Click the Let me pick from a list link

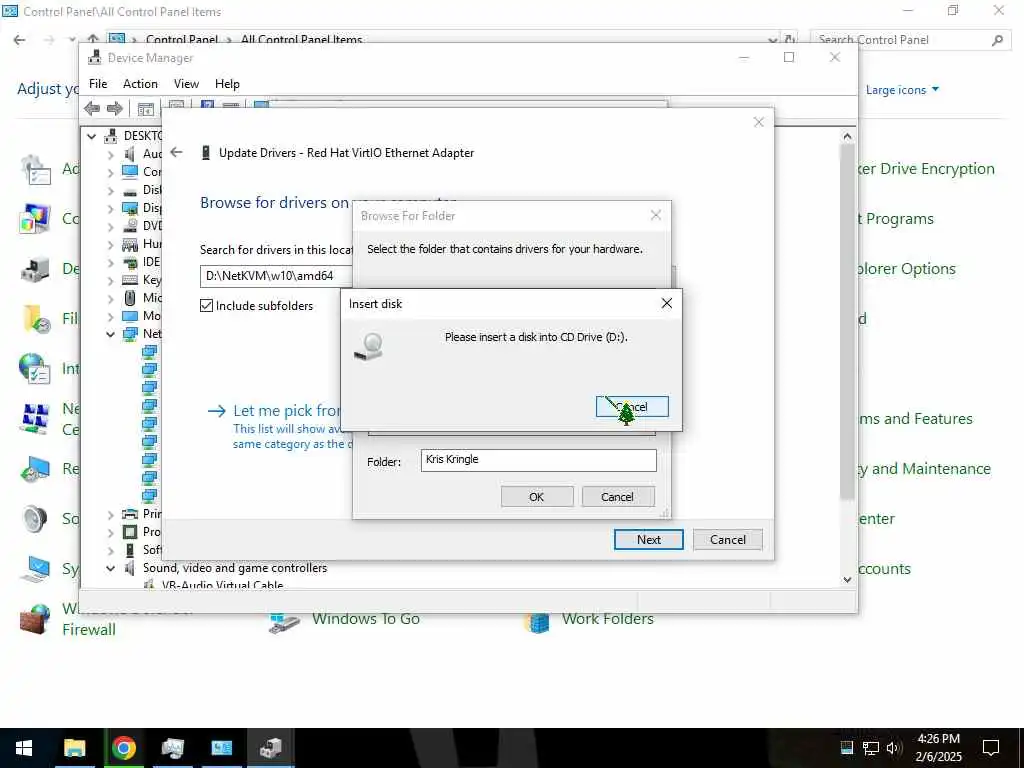286,411
